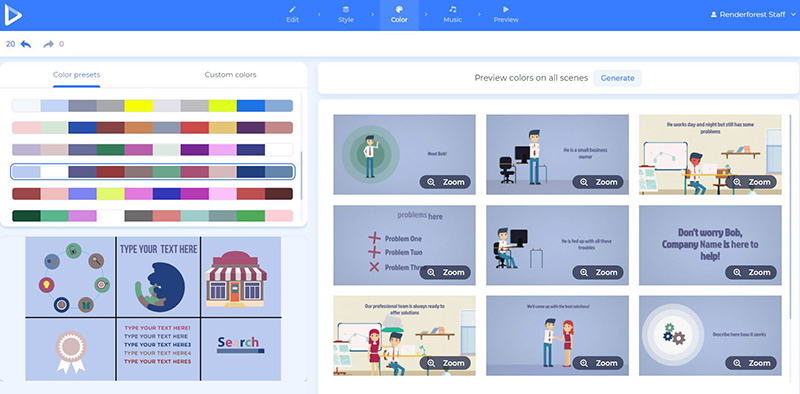The width and height of the screenshot is (800, 394).
Task: Open the 'Don't worry Bob' scene thumbnail
Action: 710,245
